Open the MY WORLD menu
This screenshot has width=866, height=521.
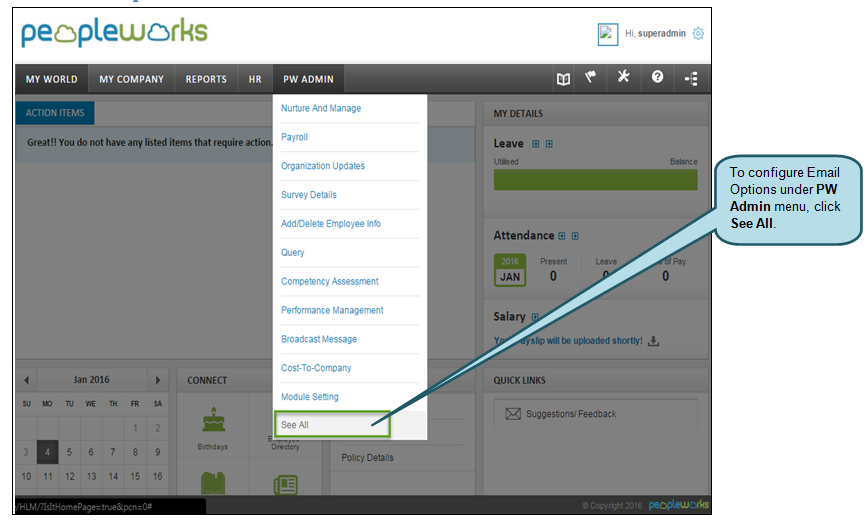(x=51, y=79)
